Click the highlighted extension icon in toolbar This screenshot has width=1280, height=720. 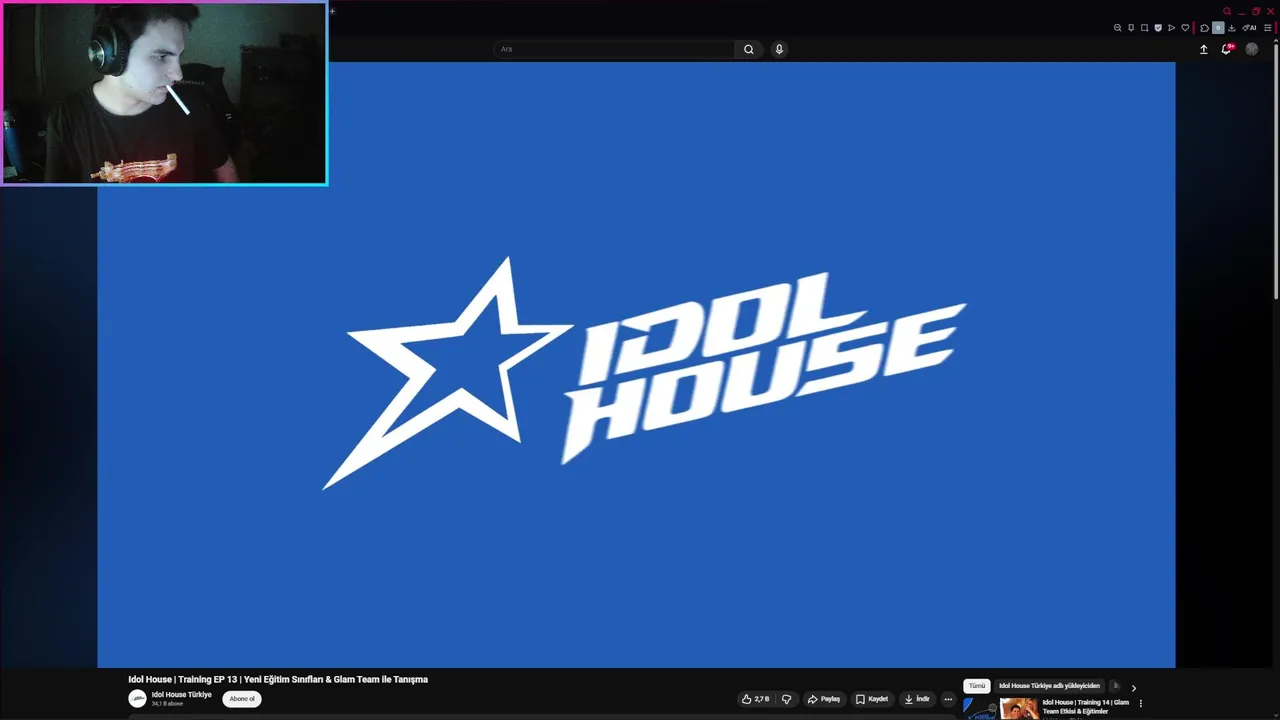pos(1218,28)
